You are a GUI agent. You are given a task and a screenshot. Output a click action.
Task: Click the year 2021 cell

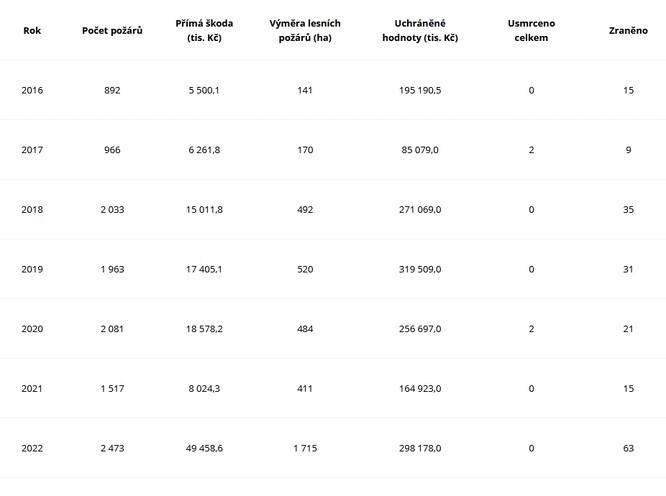click(32, 388)
